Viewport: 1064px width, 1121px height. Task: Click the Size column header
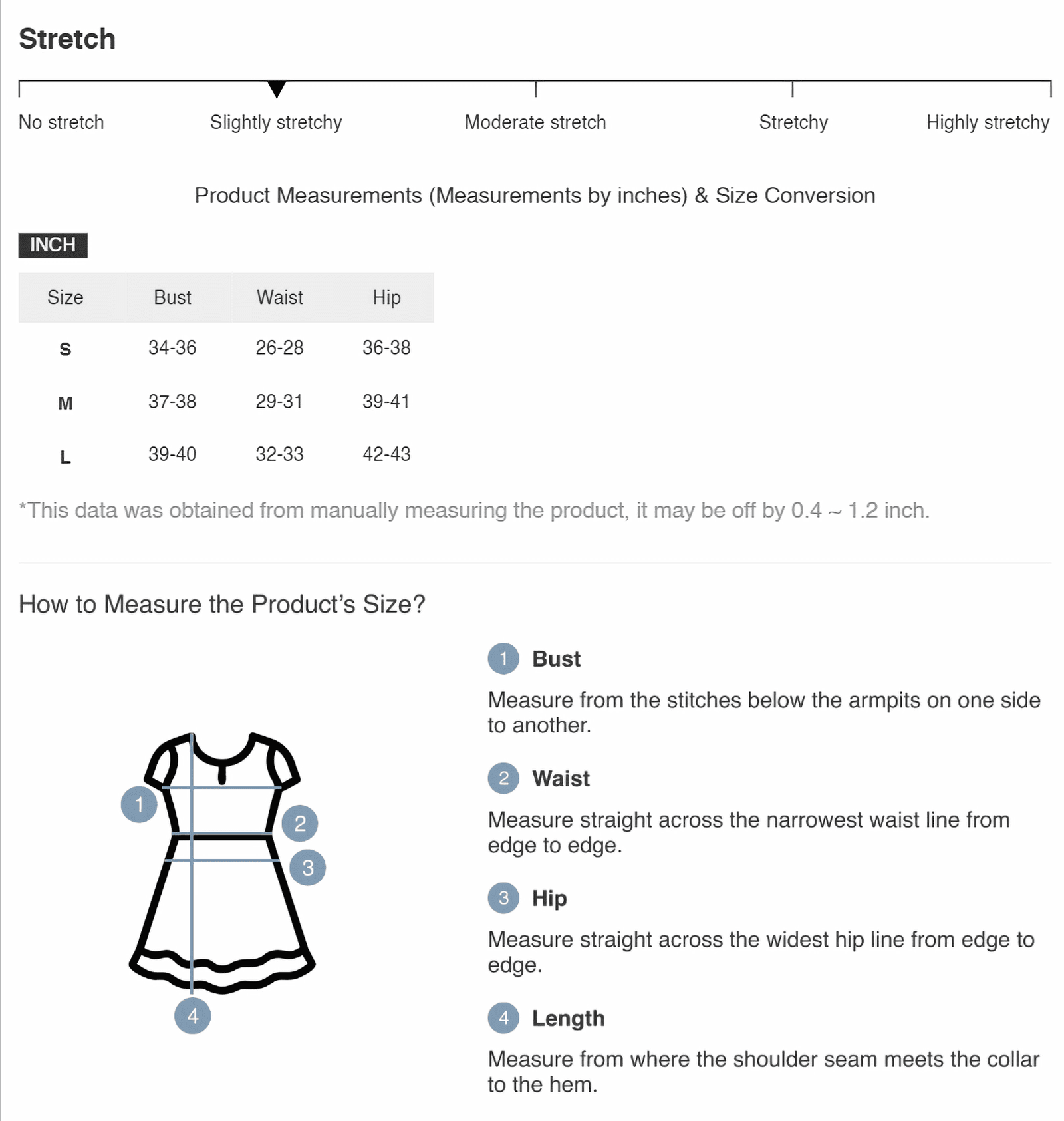[x=65, y=297]
